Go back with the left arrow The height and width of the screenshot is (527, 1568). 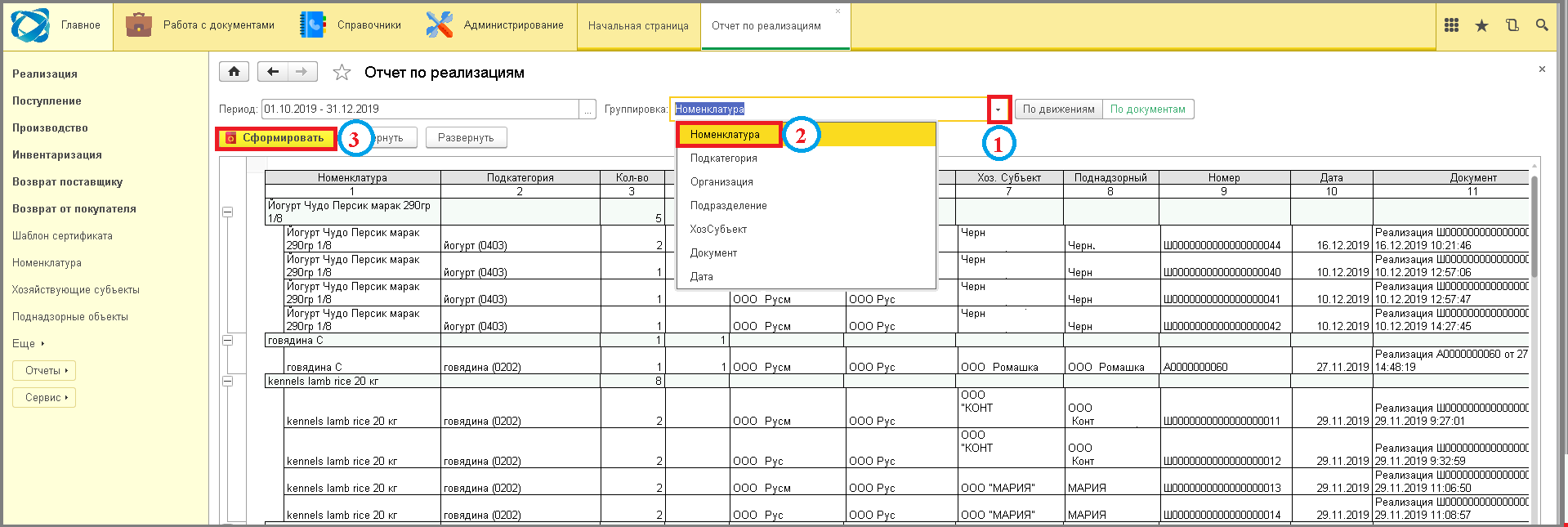pyautogui.click(x=273, y=72)
